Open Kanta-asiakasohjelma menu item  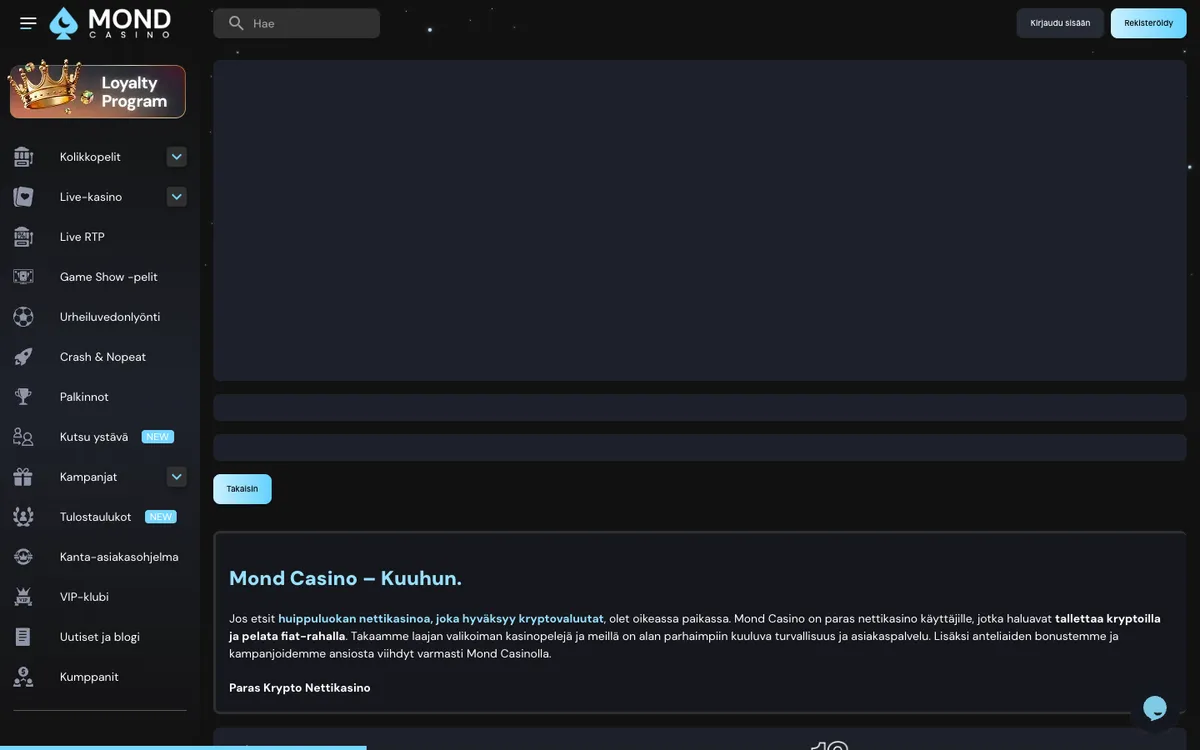click(x=119, y=557)
